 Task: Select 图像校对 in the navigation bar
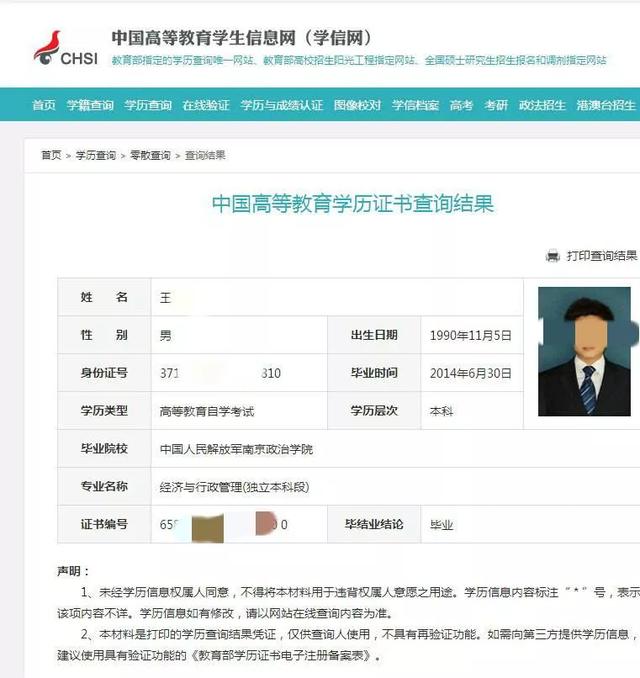[x=357, y=105]
